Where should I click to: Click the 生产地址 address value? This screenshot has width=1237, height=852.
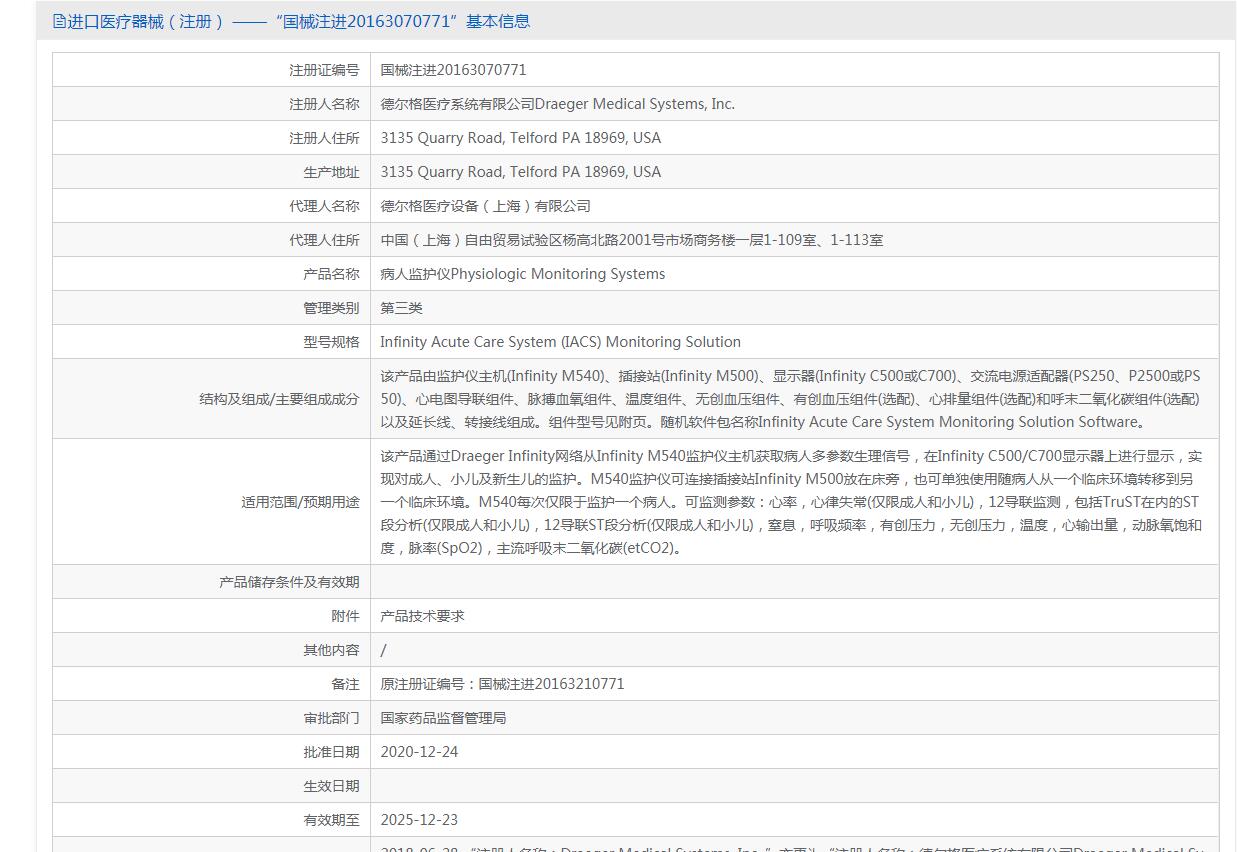tap(520, 172)
